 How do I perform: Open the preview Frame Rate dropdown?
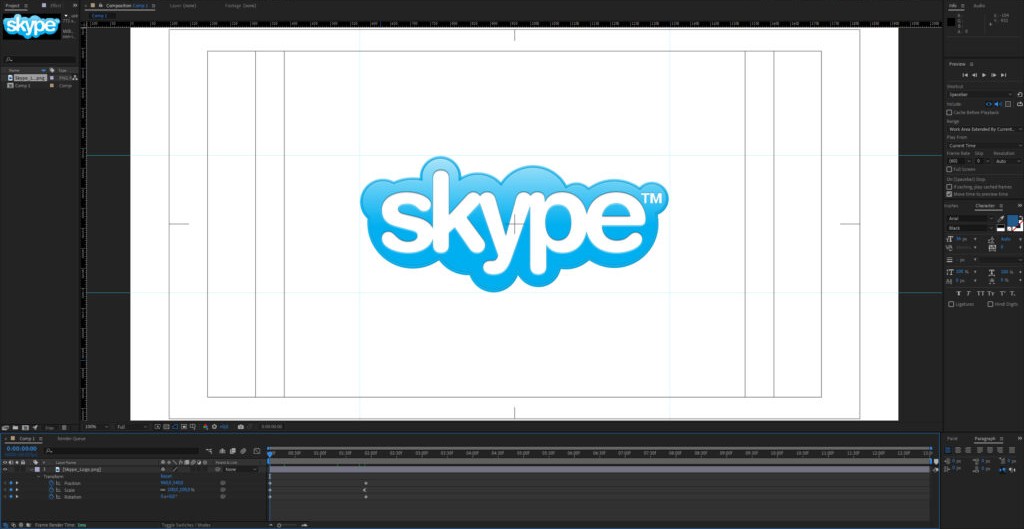[959, 161]
